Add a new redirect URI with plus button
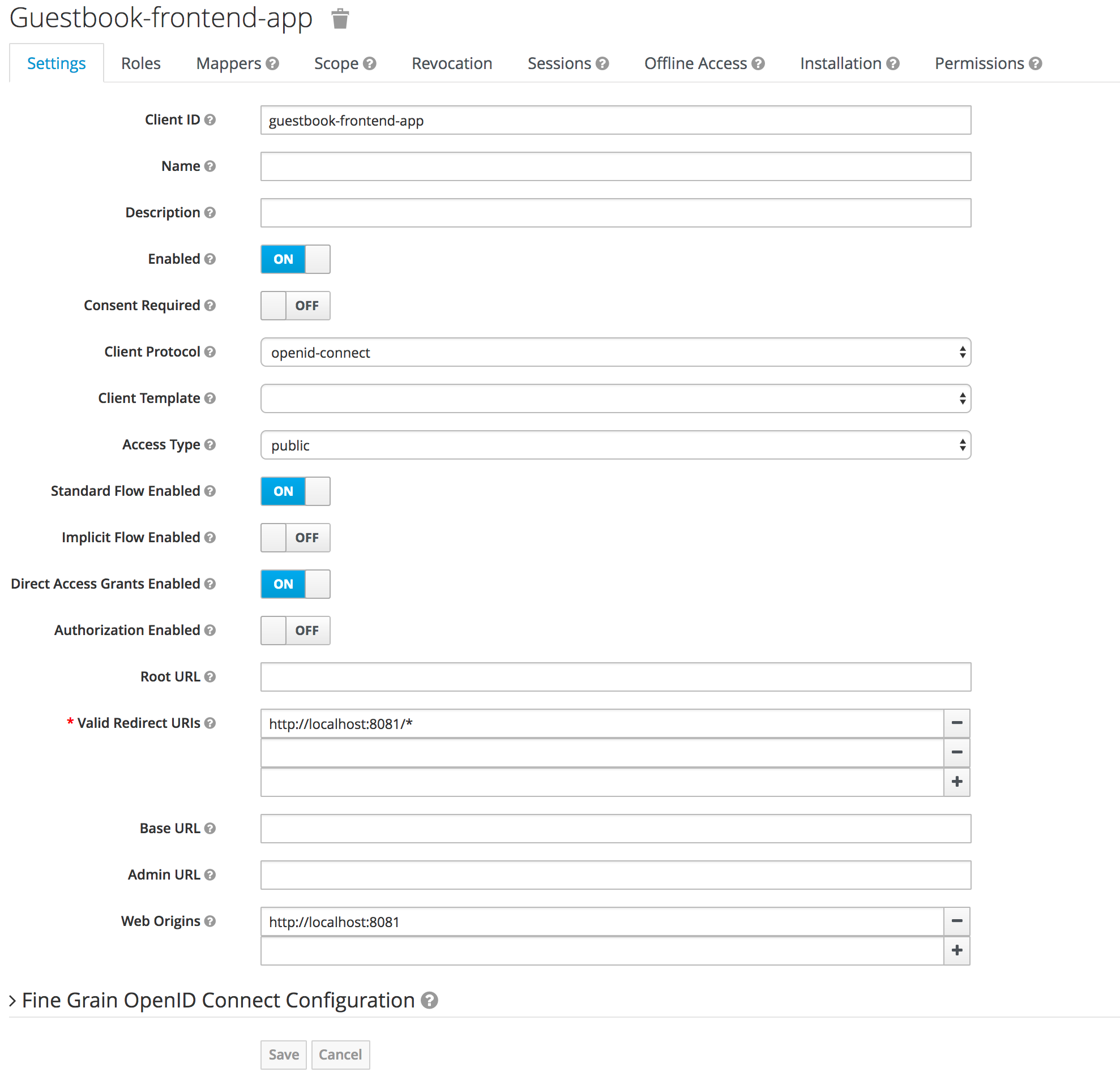The image size is (1120, 1072). [956, 781]
